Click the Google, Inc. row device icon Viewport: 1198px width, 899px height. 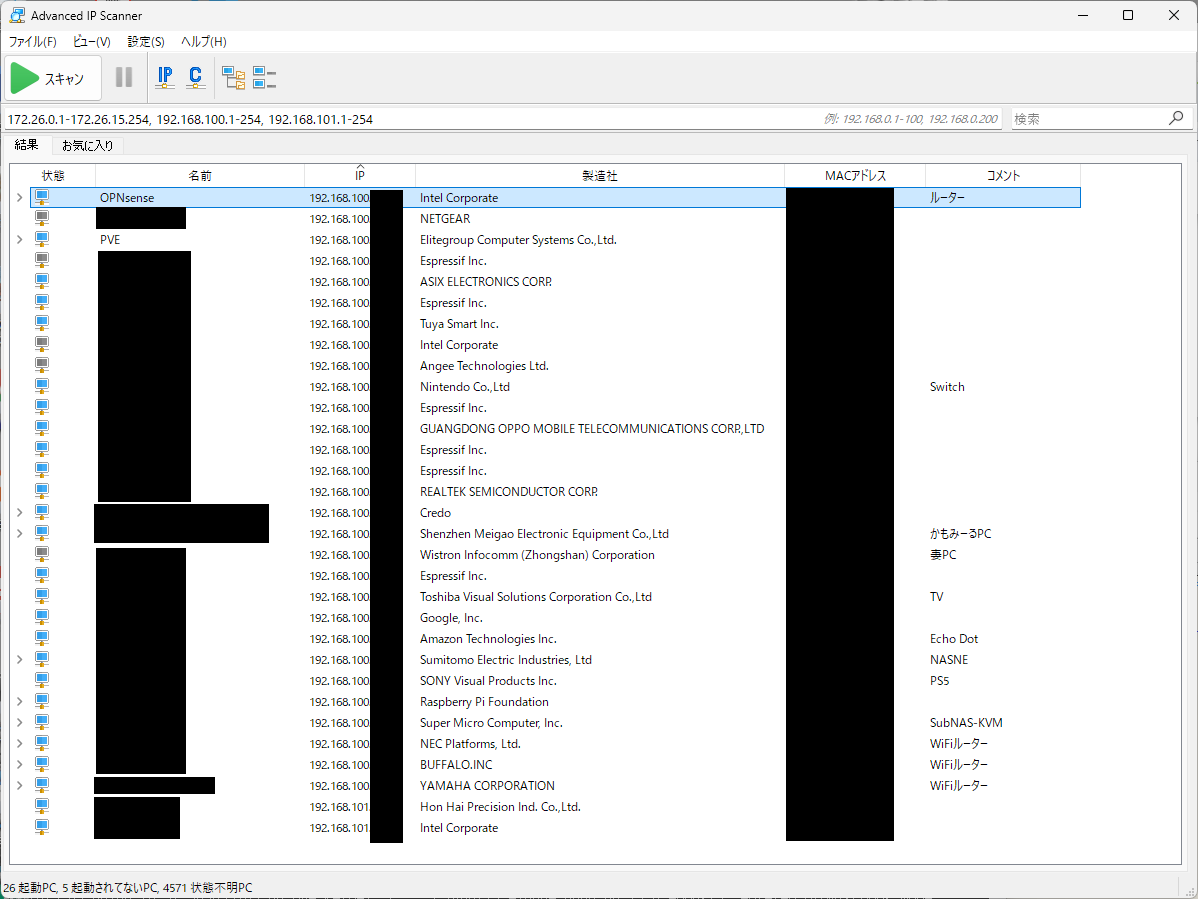point(42,618)
